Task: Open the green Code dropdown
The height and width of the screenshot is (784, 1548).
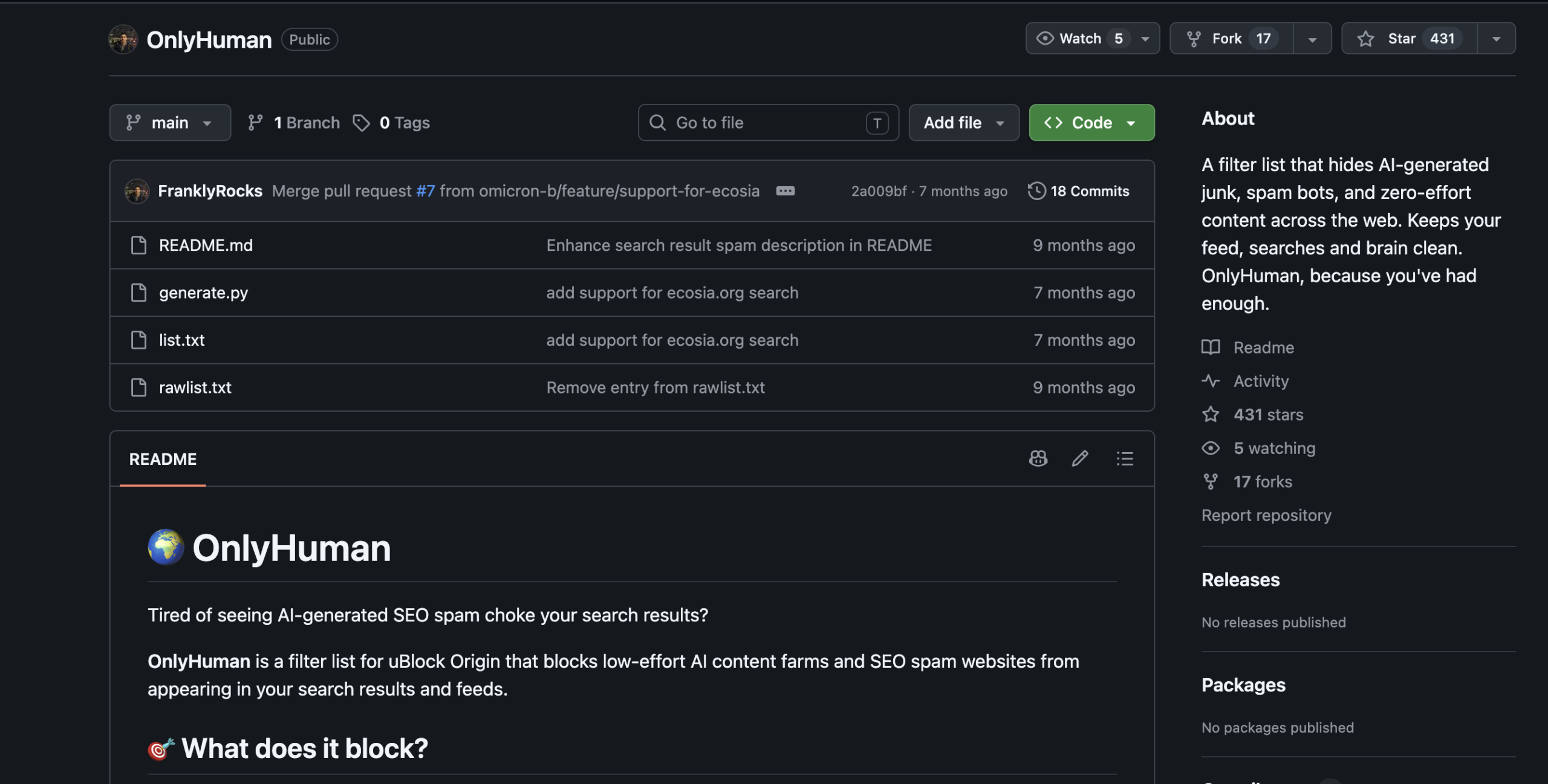Action: pyautogui.click(x=1091, y=123)
